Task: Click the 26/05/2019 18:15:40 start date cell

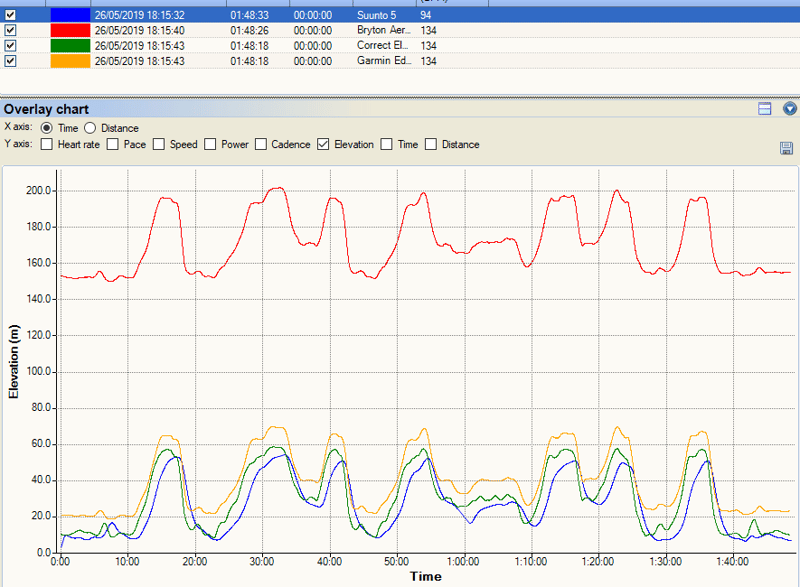Action: coord(140,31)
